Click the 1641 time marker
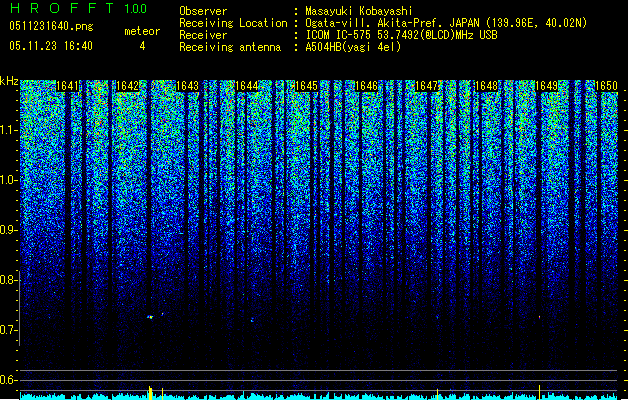Image resolution: width=629 pixels, height=400 pixels. click(67, 86)
